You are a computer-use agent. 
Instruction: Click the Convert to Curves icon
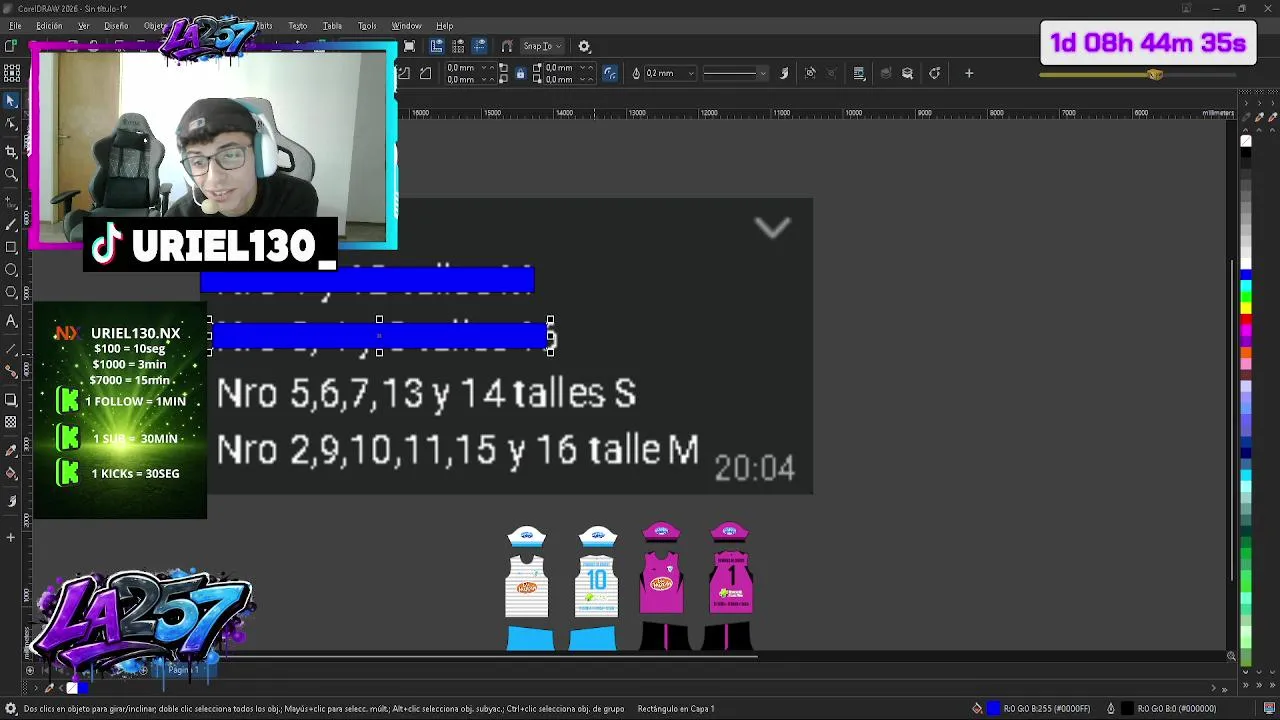[934, 73]
